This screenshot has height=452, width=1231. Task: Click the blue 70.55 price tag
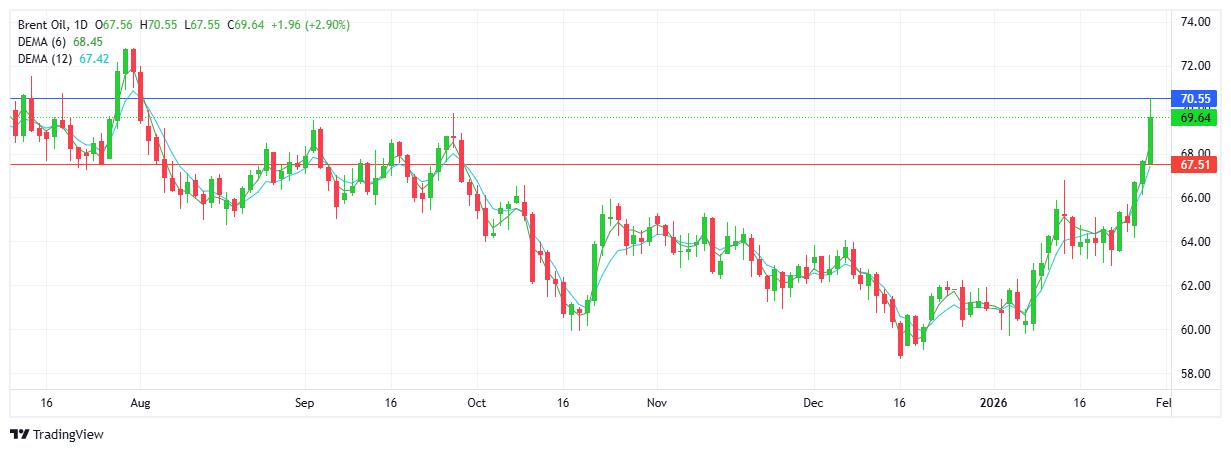tap(1195, 99)
